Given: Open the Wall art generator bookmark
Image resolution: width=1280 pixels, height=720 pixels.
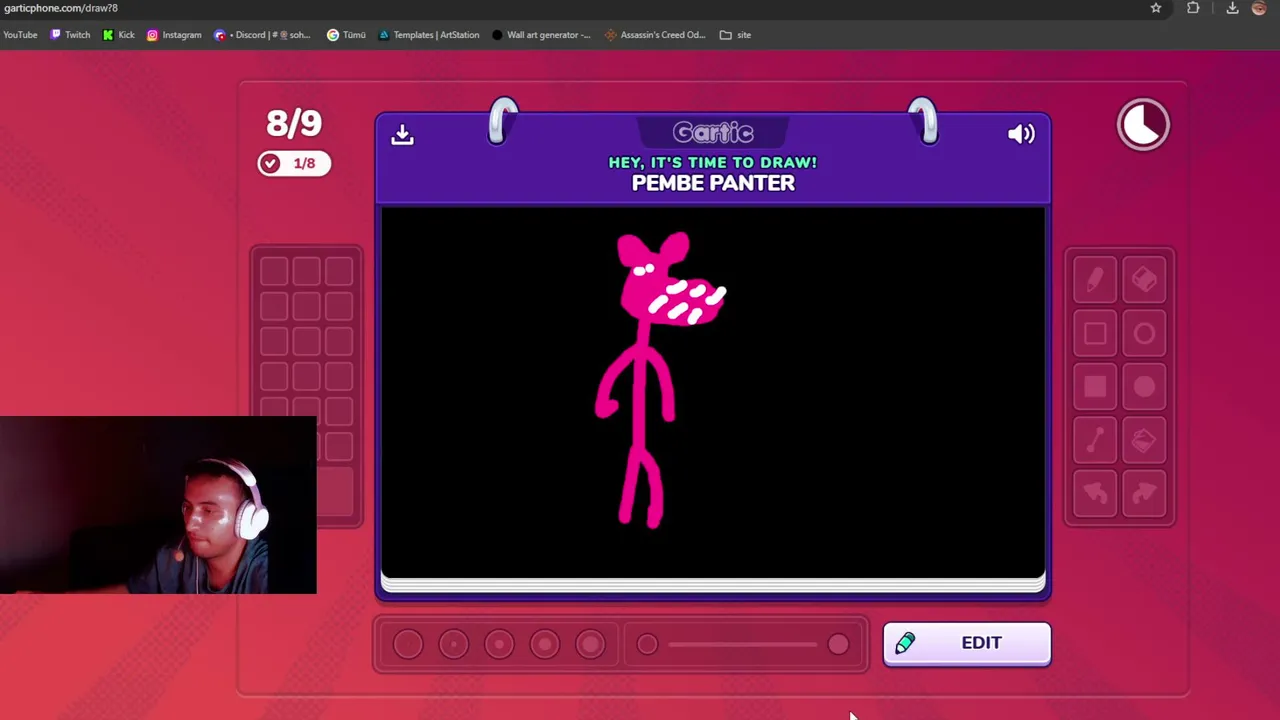Looking at the screenshot, I should coord(541,35).
